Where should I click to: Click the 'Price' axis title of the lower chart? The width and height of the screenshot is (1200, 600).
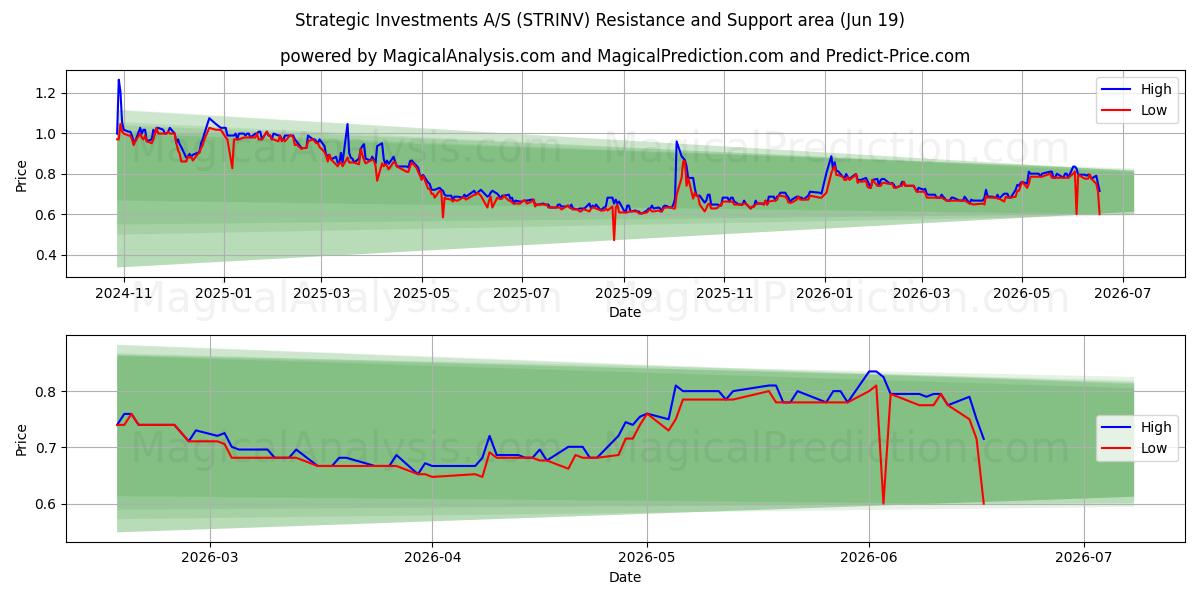tap(22, 439)
